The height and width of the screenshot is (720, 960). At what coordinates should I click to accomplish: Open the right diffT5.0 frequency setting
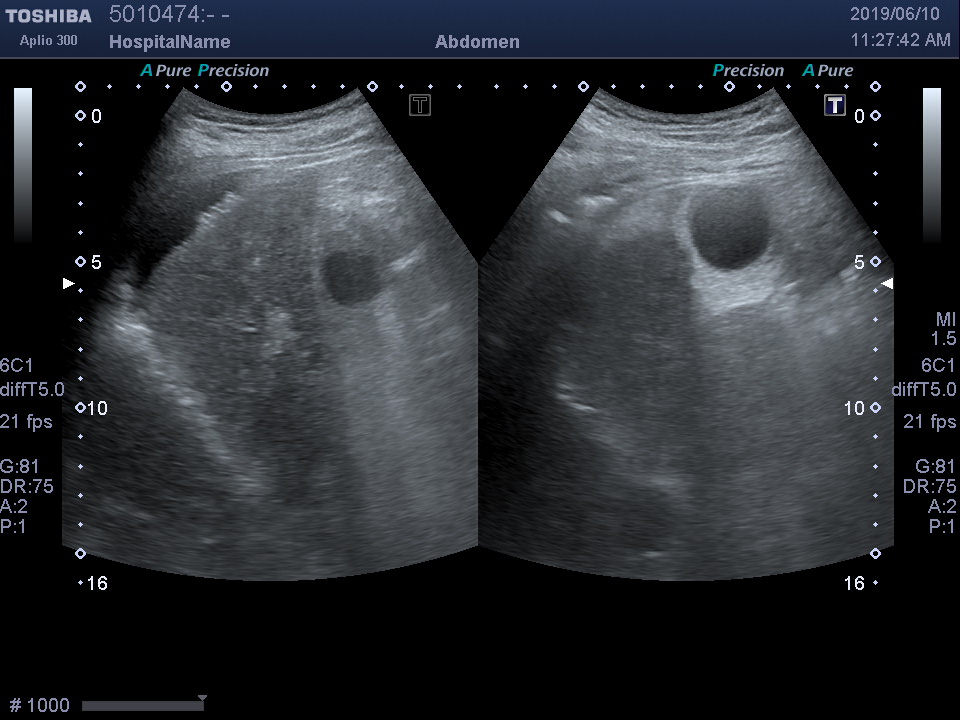tap(924, 390)
